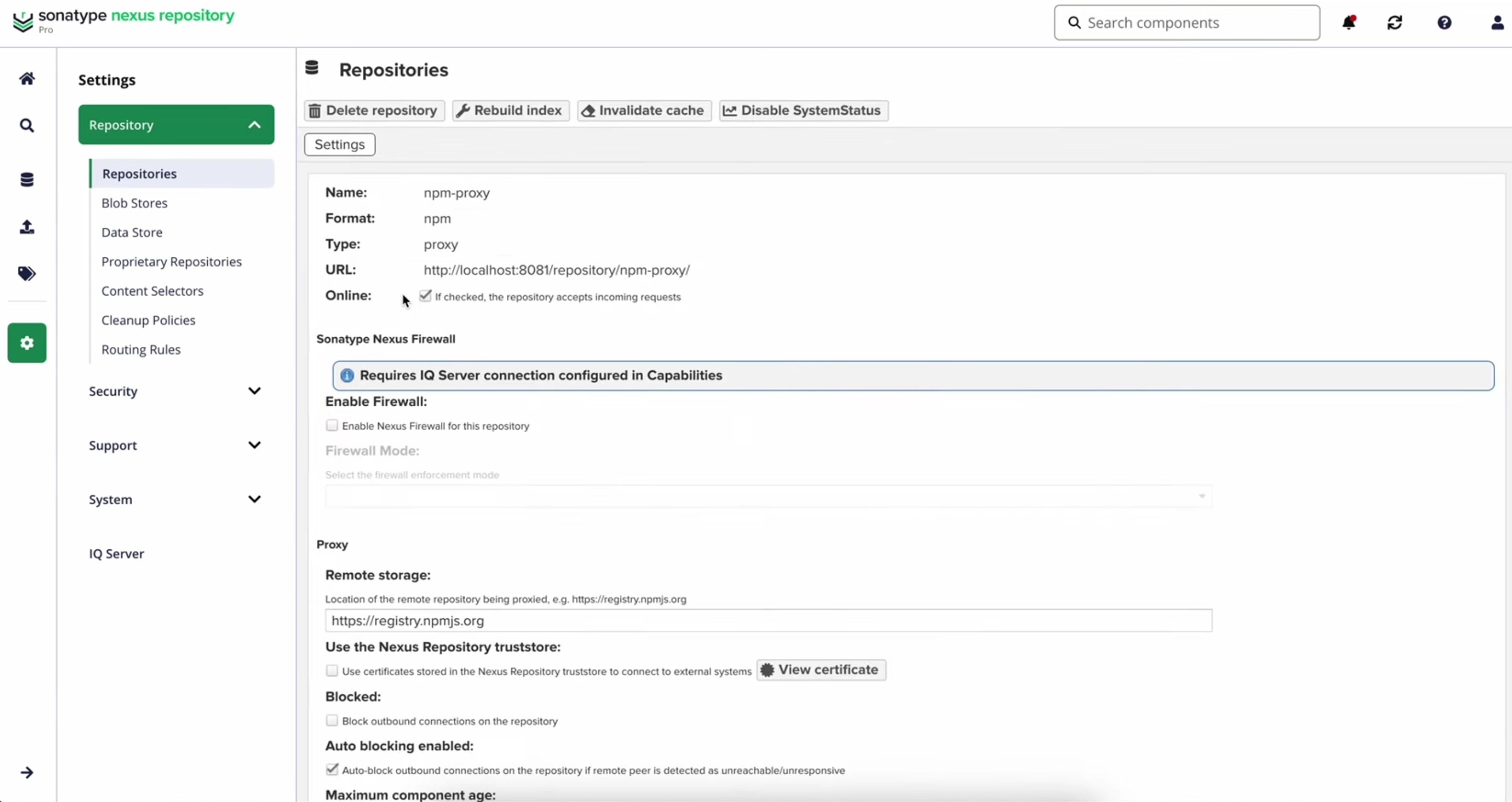The image size is (1512, 802).
Task: Open Content Selectors menu item
Action: click(152, 291)
